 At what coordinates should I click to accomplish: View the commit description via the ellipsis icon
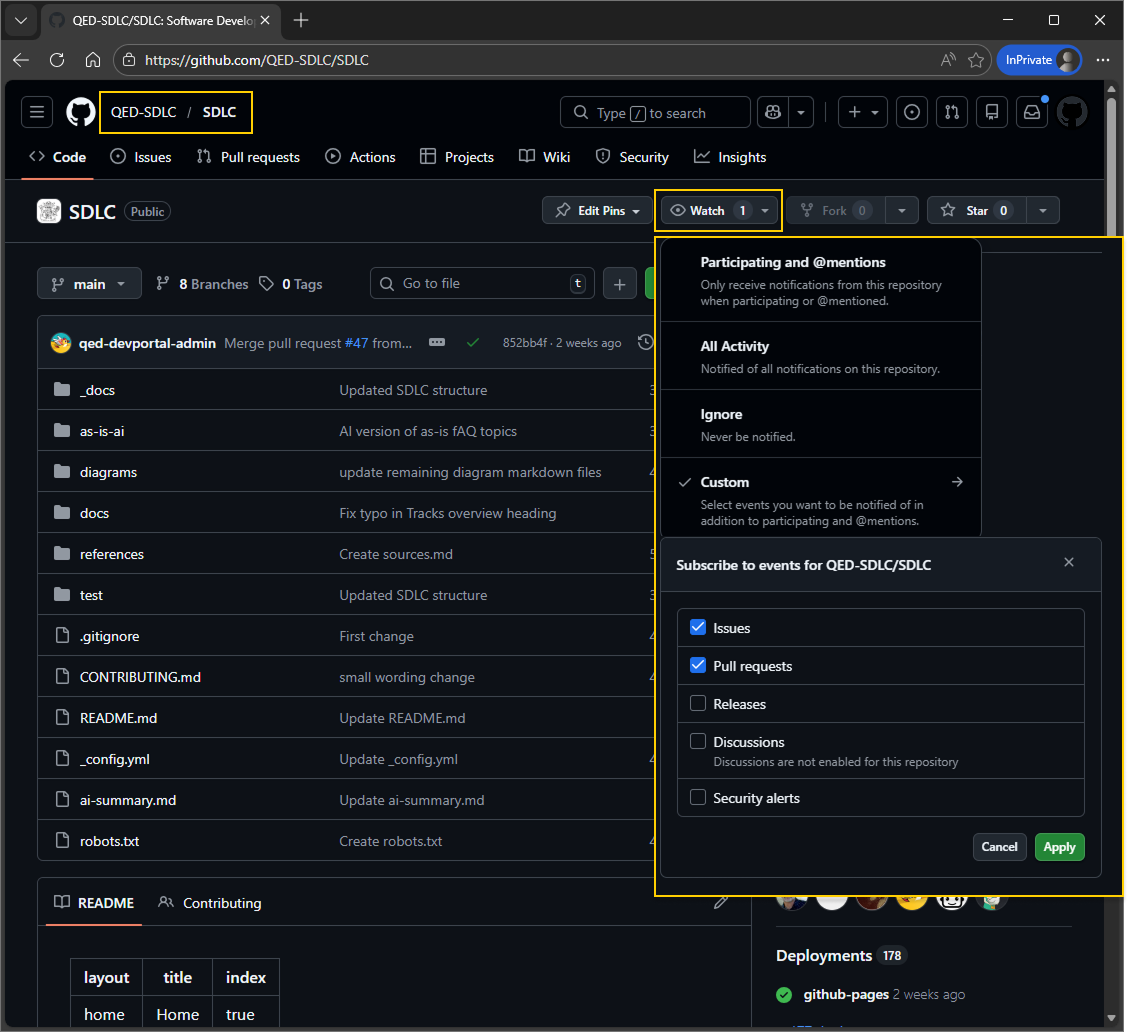(x=437, y=341)
